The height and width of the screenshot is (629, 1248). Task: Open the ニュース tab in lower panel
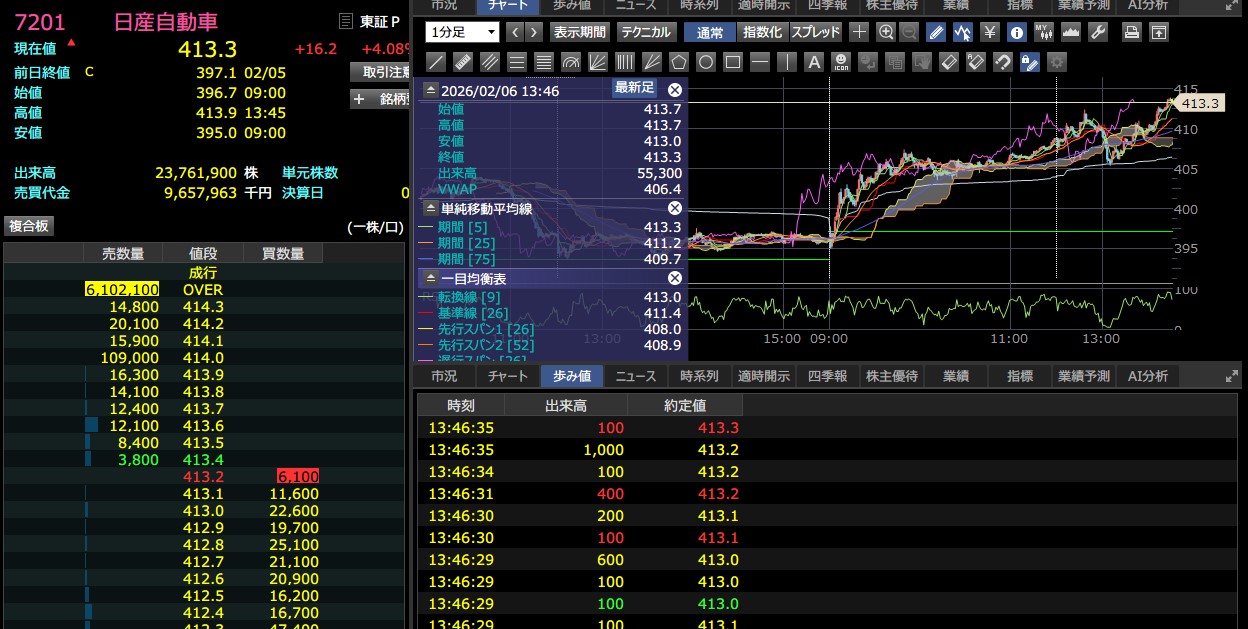pos(635,376)
